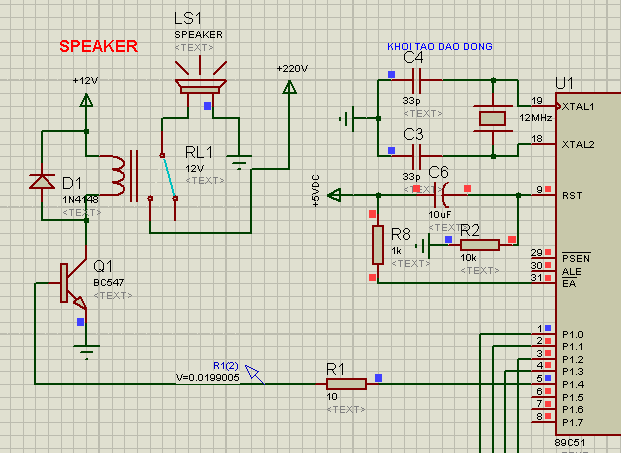This screenshot has height=453, width=621.
Task: Click the RL1 reference label
Action: pos(199,152)
